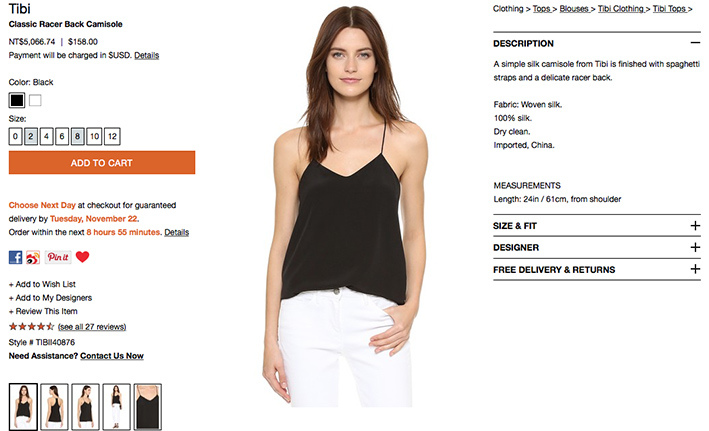The image size is (709, 431).
Task: Select the black color swatch
Action: (17, 100)
